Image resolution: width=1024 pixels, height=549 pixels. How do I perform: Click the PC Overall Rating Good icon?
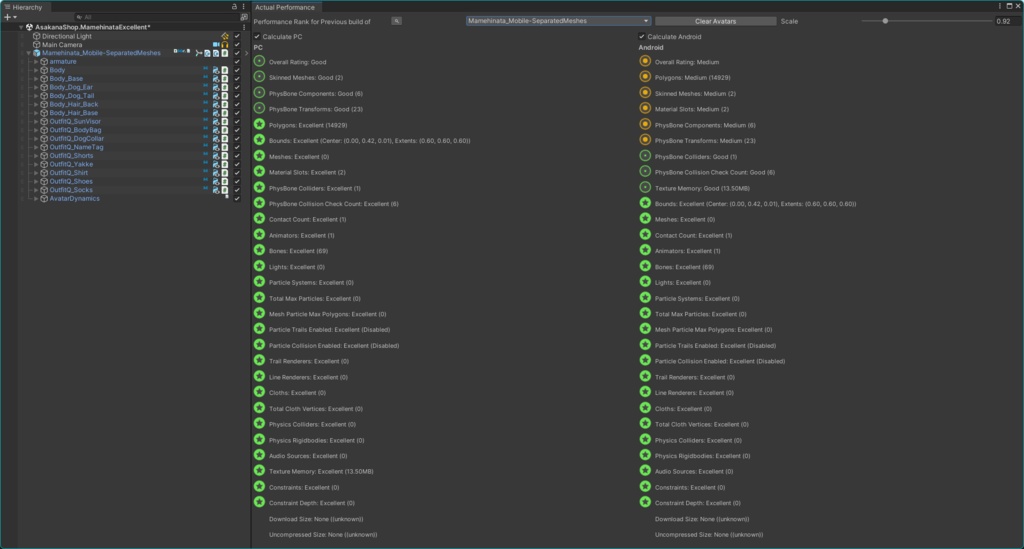[x=259, y=61]
